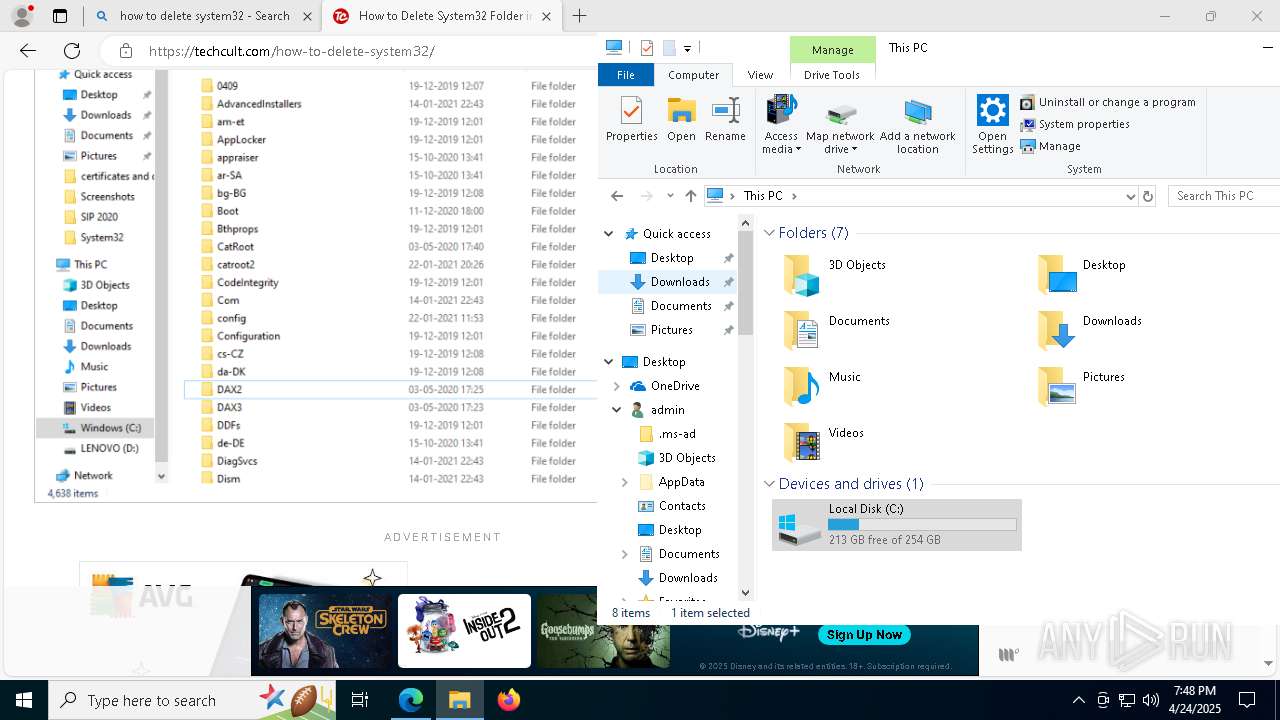Screen dimensions: 1280x720
Task: Open the volume control in tray
Action: tap(1151, 700)
